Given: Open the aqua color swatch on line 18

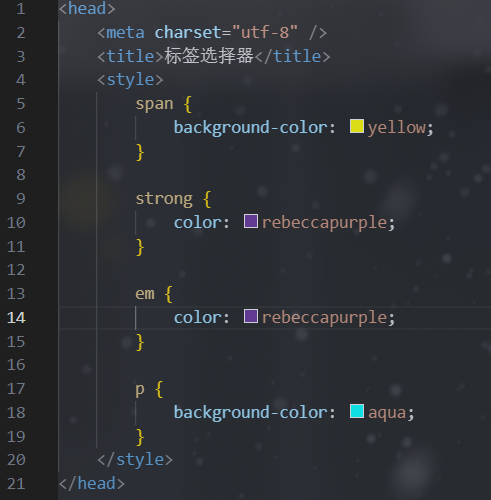Looking at the screenshot, I should point(357,411).
